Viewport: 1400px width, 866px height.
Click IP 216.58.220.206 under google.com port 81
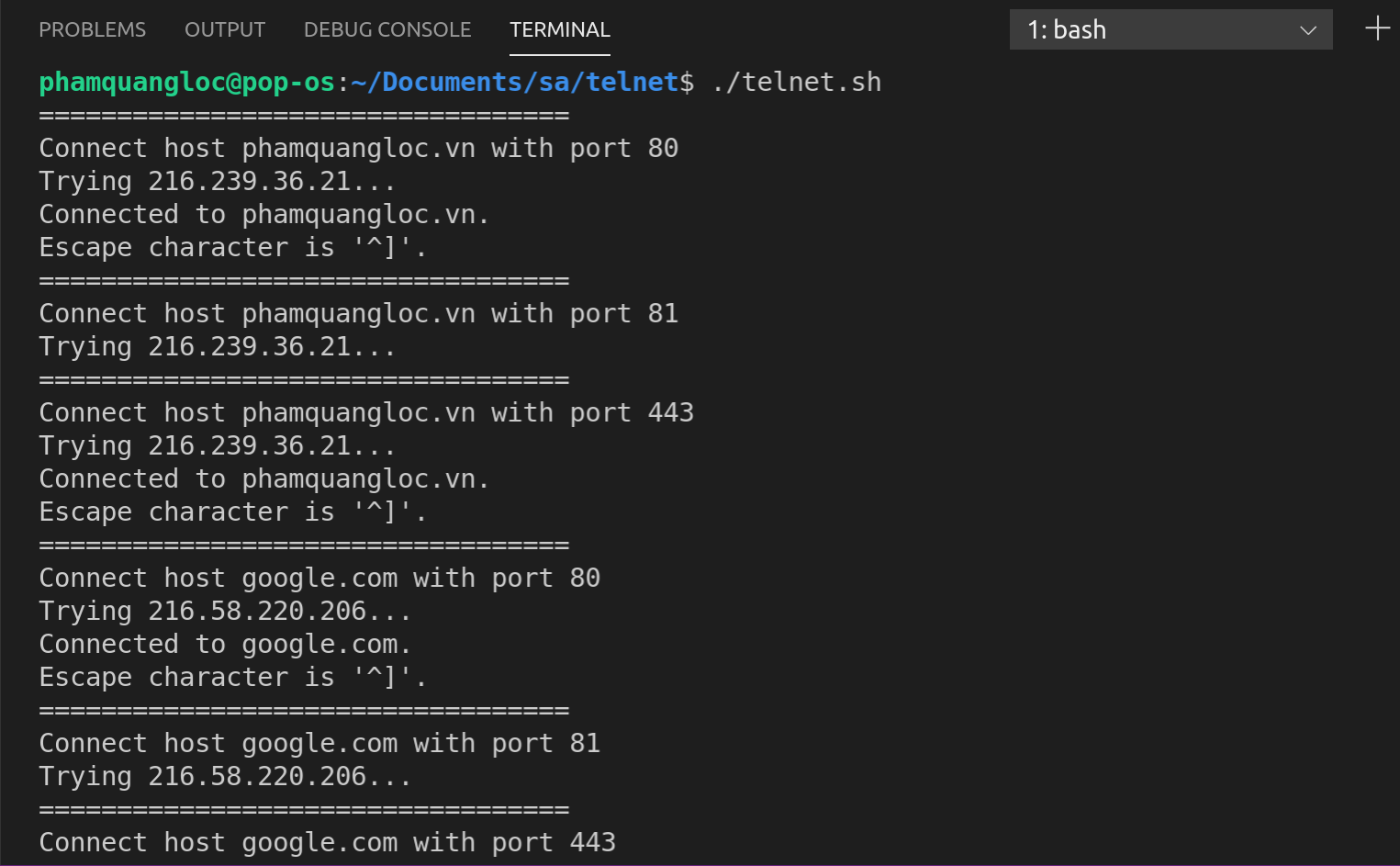(x=279, y=776)
